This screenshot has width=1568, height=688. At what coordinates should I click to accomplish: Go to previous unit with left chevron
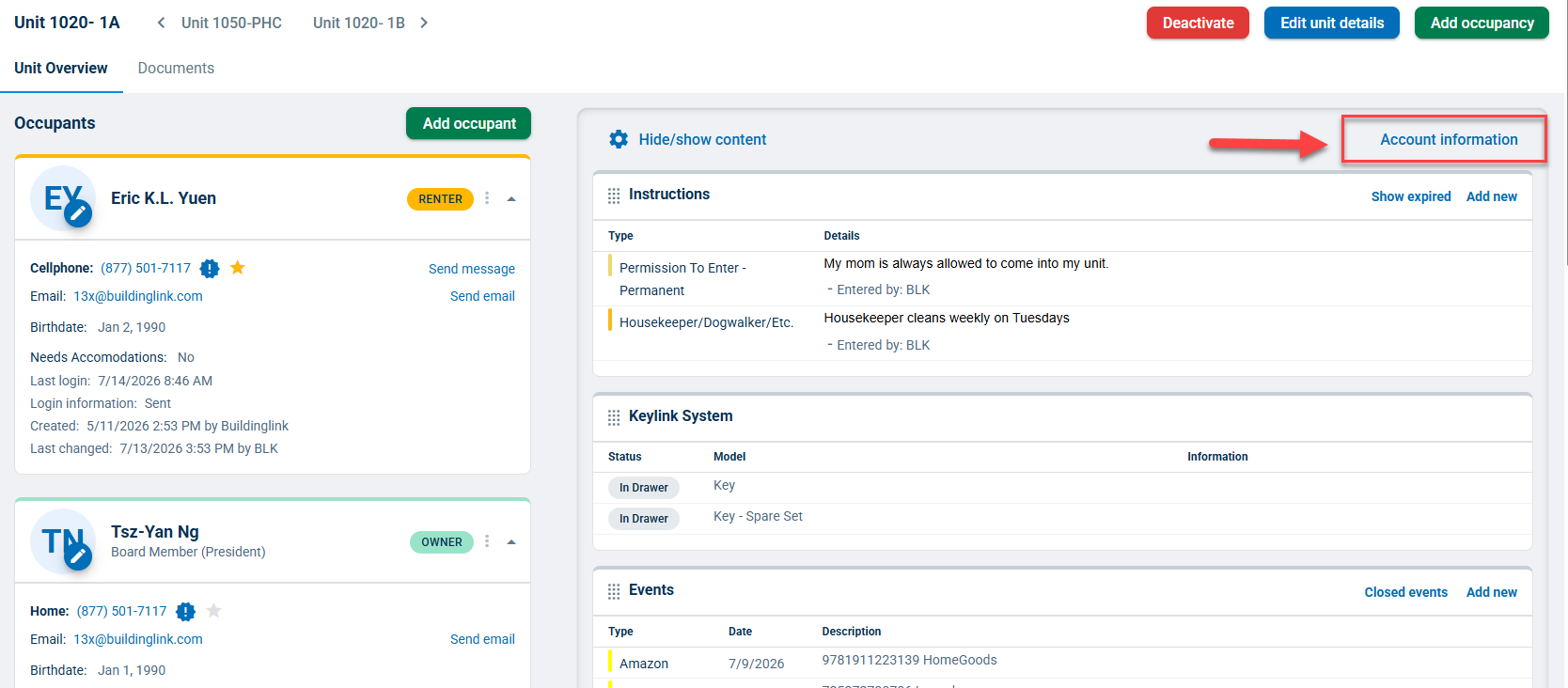pos(161,23)
